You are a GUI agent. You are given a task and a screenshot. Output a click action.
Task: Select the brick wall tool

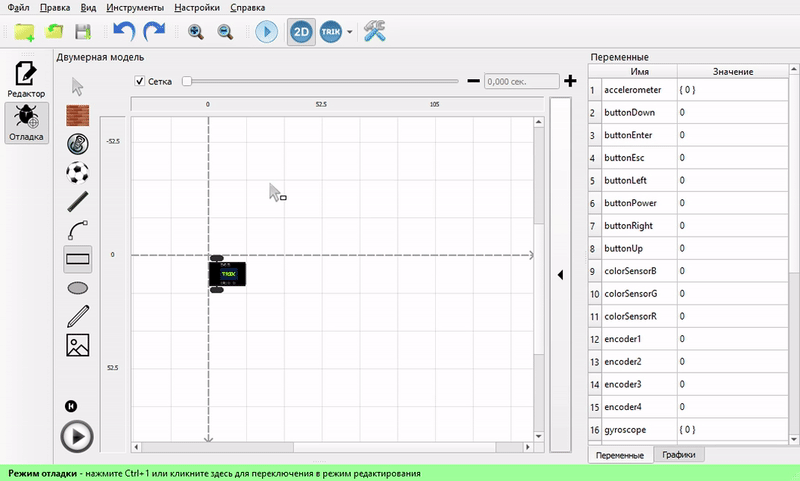tap(78, 115)
